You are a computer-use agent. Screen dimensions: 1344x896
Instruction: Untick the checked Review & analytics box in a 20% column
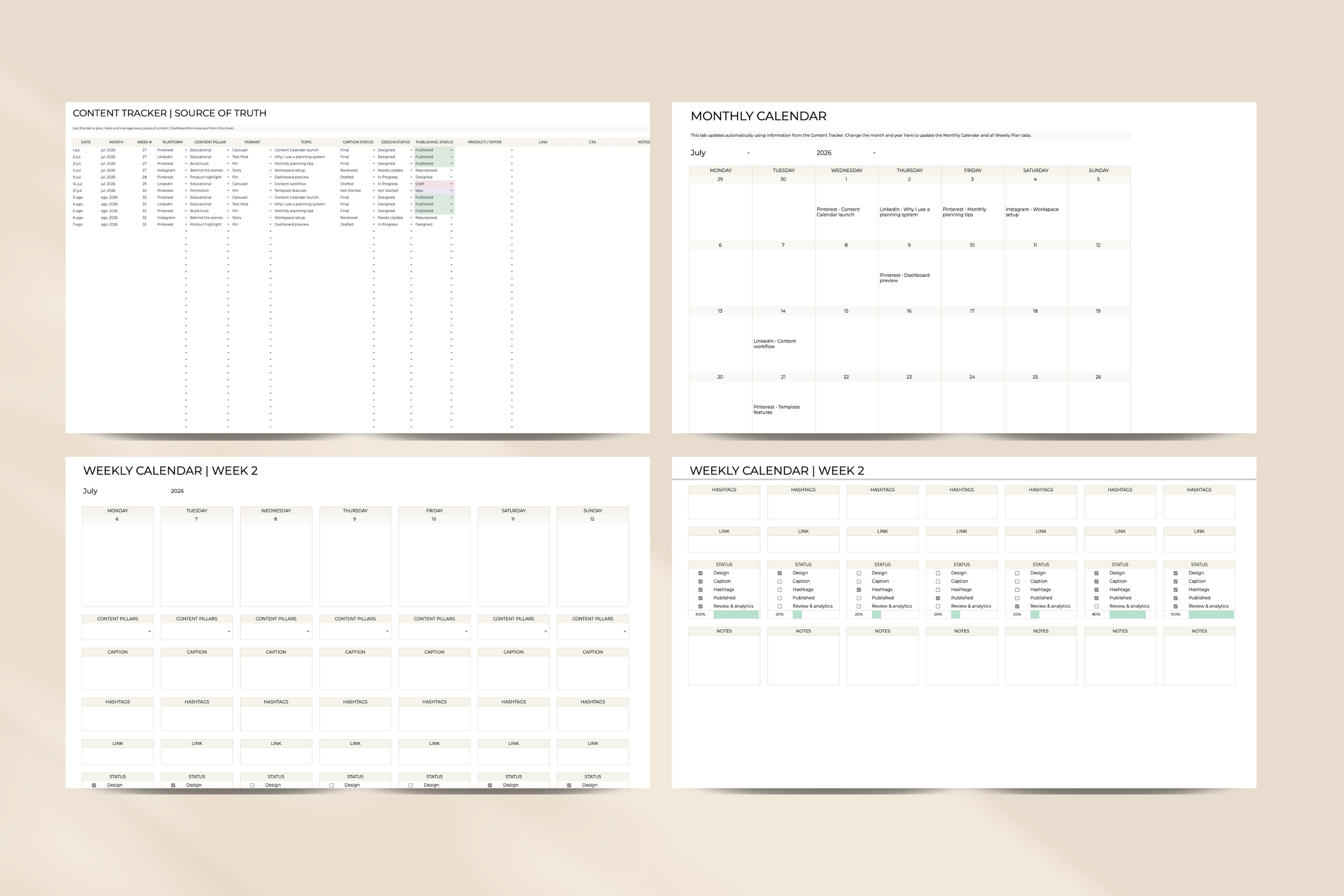tap(1017, 606)
